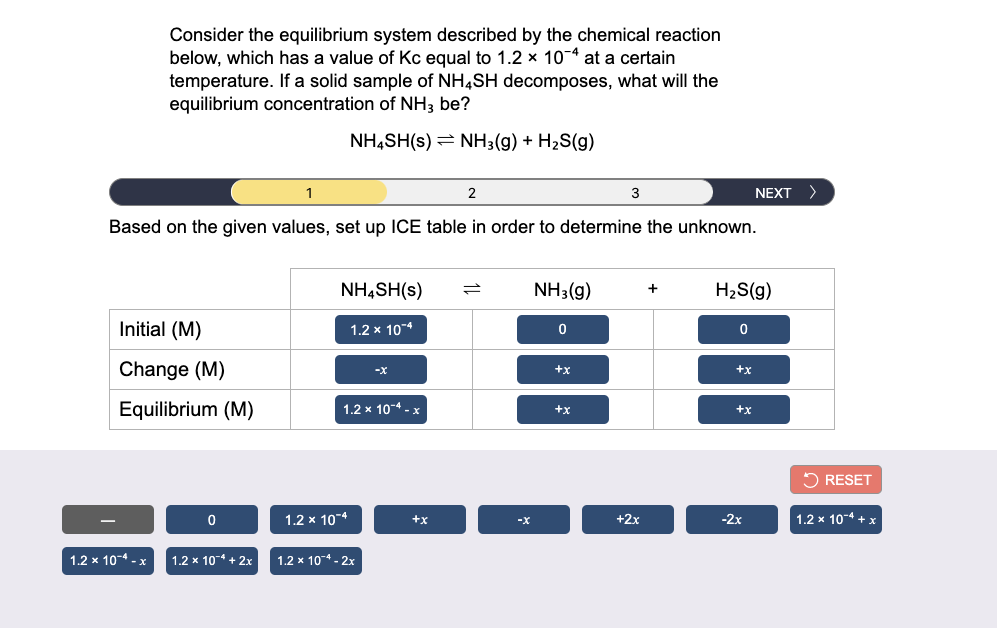Choose the '1.2 × 10⁻⁴' answer tile
Viewport: 997px width, 628px height.
(315, 519)
